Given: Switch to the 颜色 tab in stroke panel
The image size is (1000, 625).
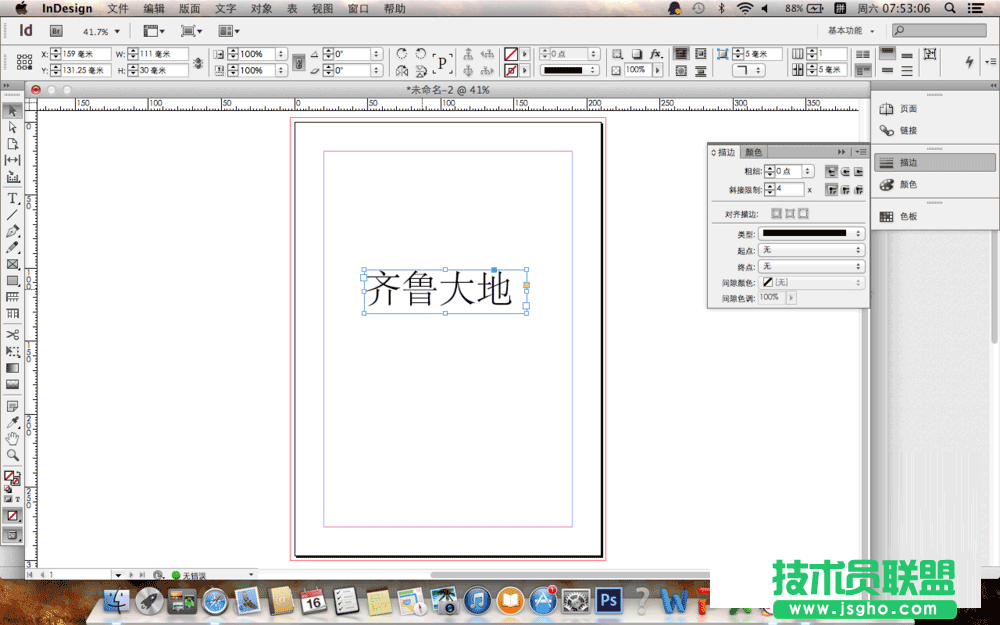Looking at the screenshot, I should pyautogui.click(x=754, y=152).
